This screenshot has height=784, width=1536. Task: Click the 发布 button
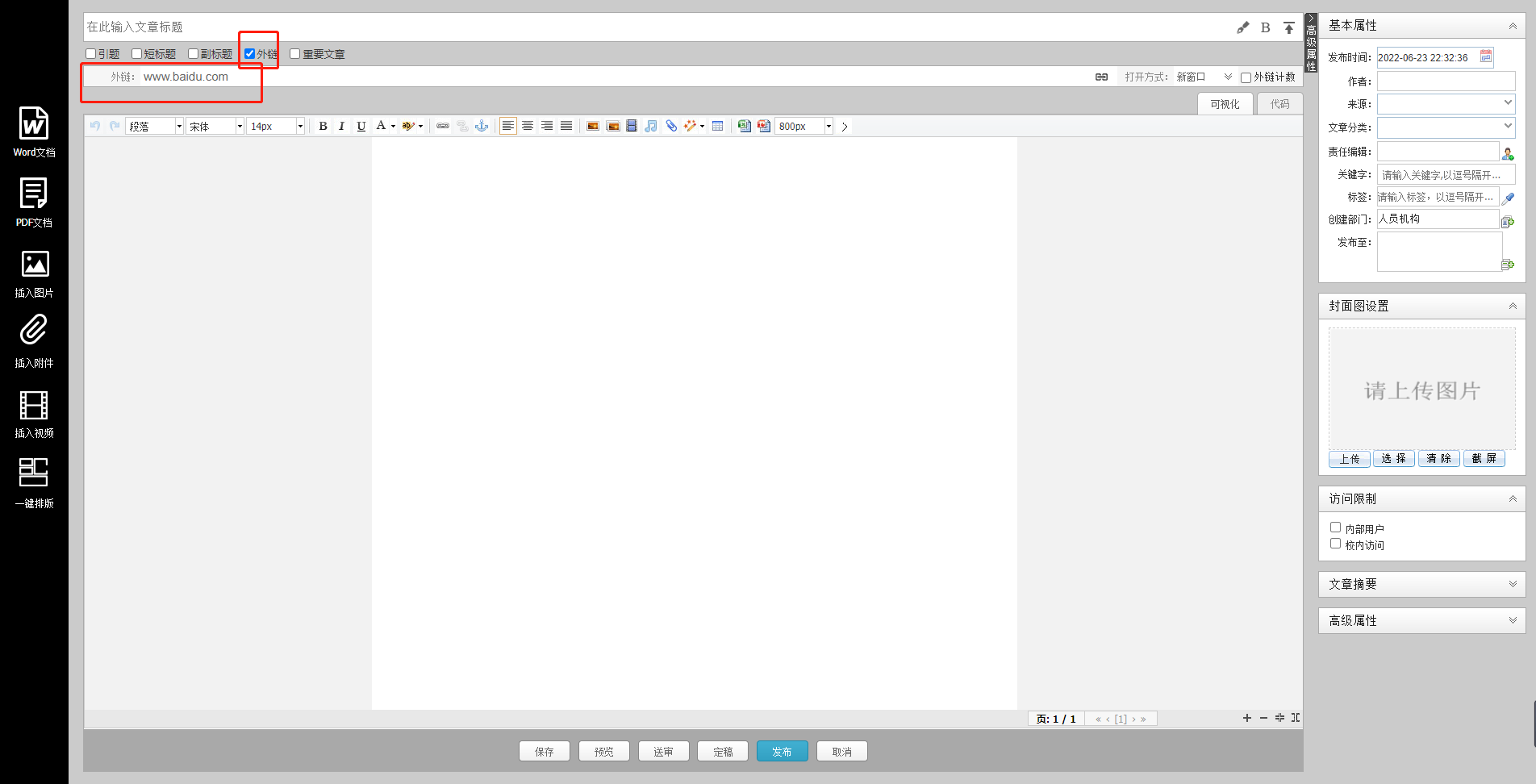tap(783, 751)
